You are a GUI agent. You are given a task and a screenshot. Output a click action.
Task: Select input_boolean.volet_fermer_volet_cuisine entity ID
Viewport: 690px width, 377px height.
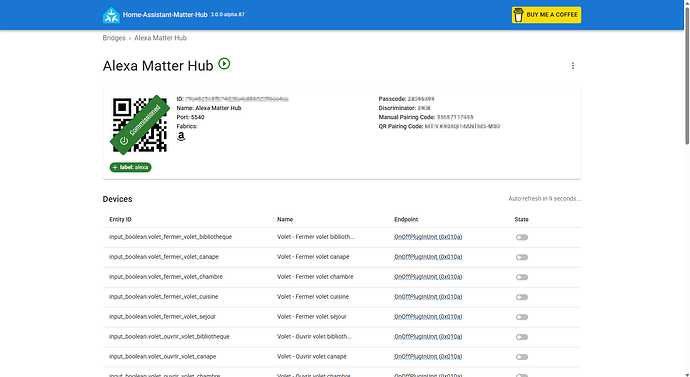point(164,296)
